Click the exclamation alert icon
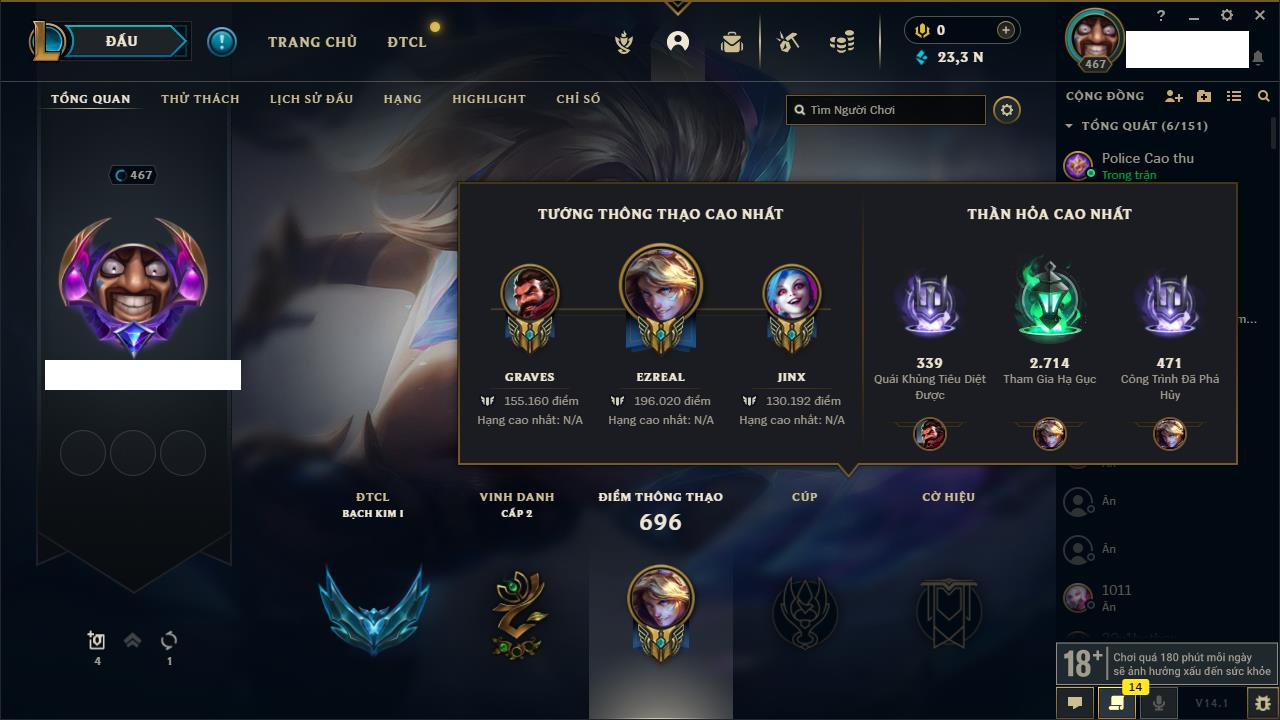 point(222,42)
